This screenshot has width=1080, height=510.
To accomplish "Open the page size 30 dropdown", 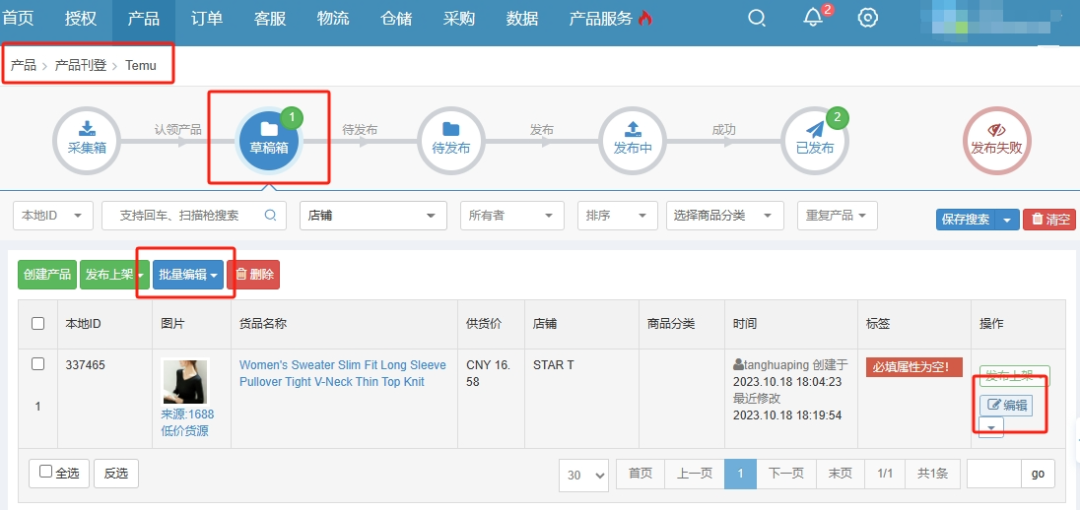I will coord(585,475).
